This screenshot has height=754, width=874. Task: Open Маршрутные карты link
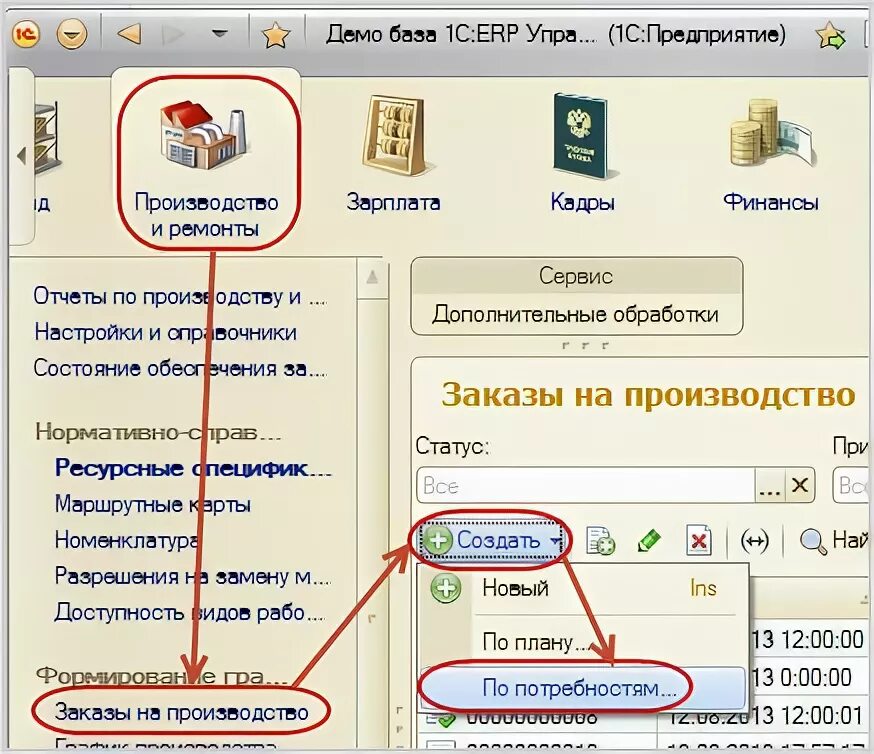coord(153,504)
